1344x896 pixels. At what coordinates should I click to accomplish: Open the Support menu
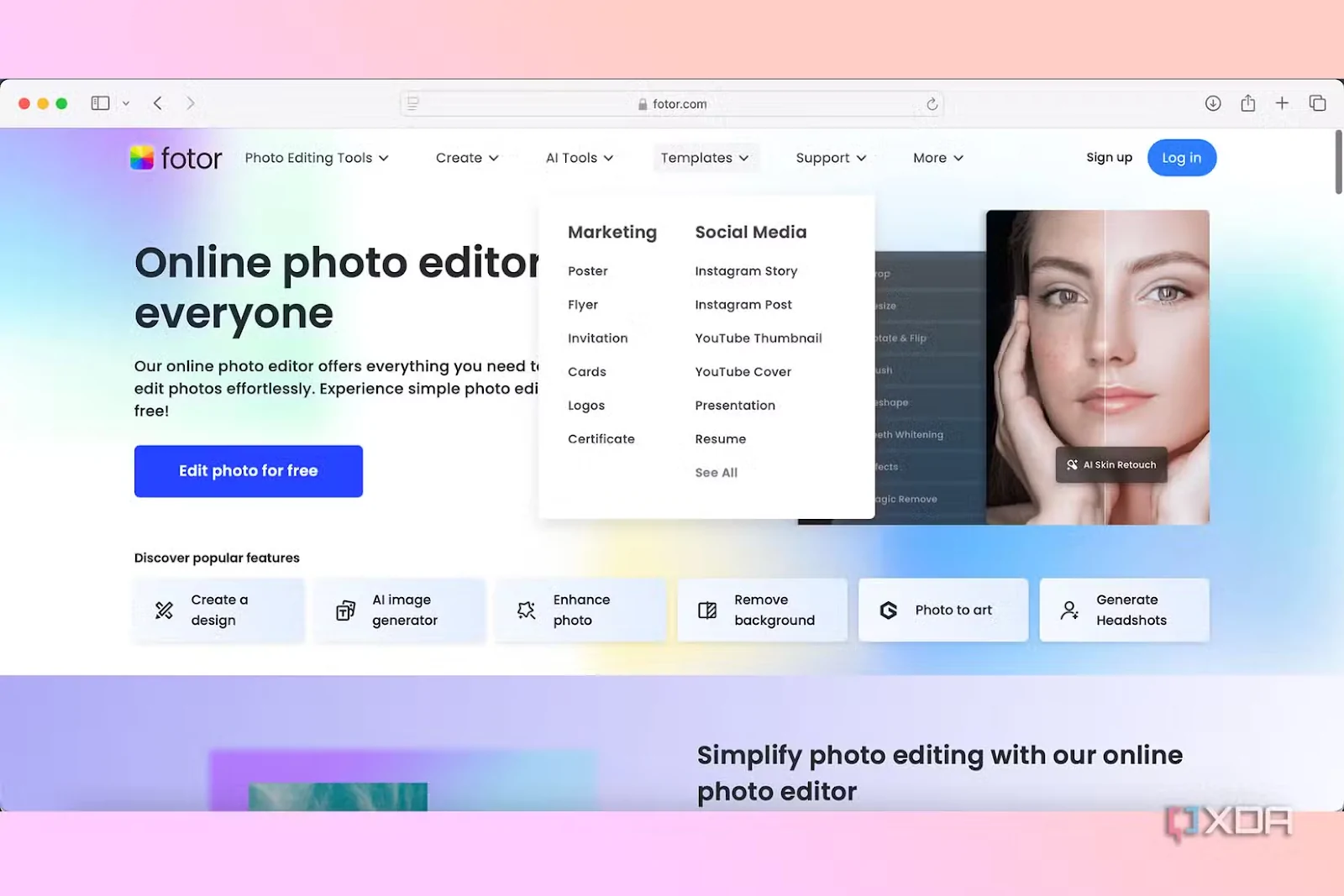click(x=830, y=157)
